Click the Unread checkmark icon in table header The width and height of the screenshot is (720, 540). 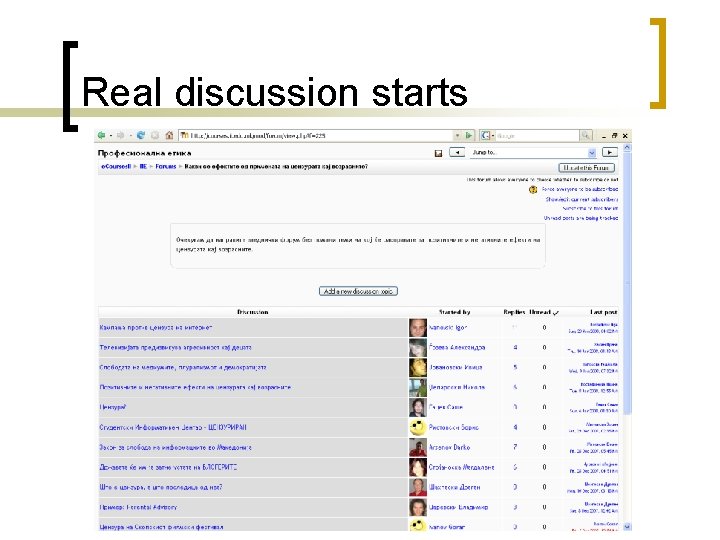[x=556, y=313]
